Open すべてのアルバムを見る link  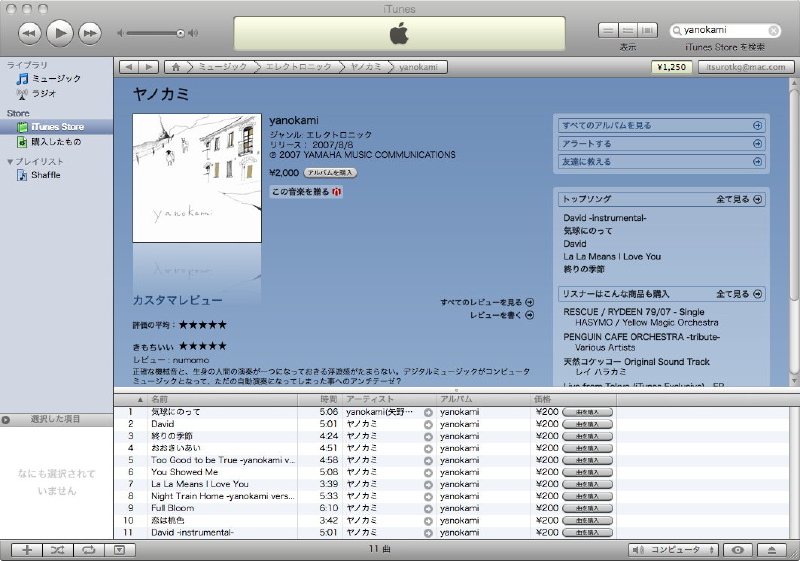pos(662,125)
